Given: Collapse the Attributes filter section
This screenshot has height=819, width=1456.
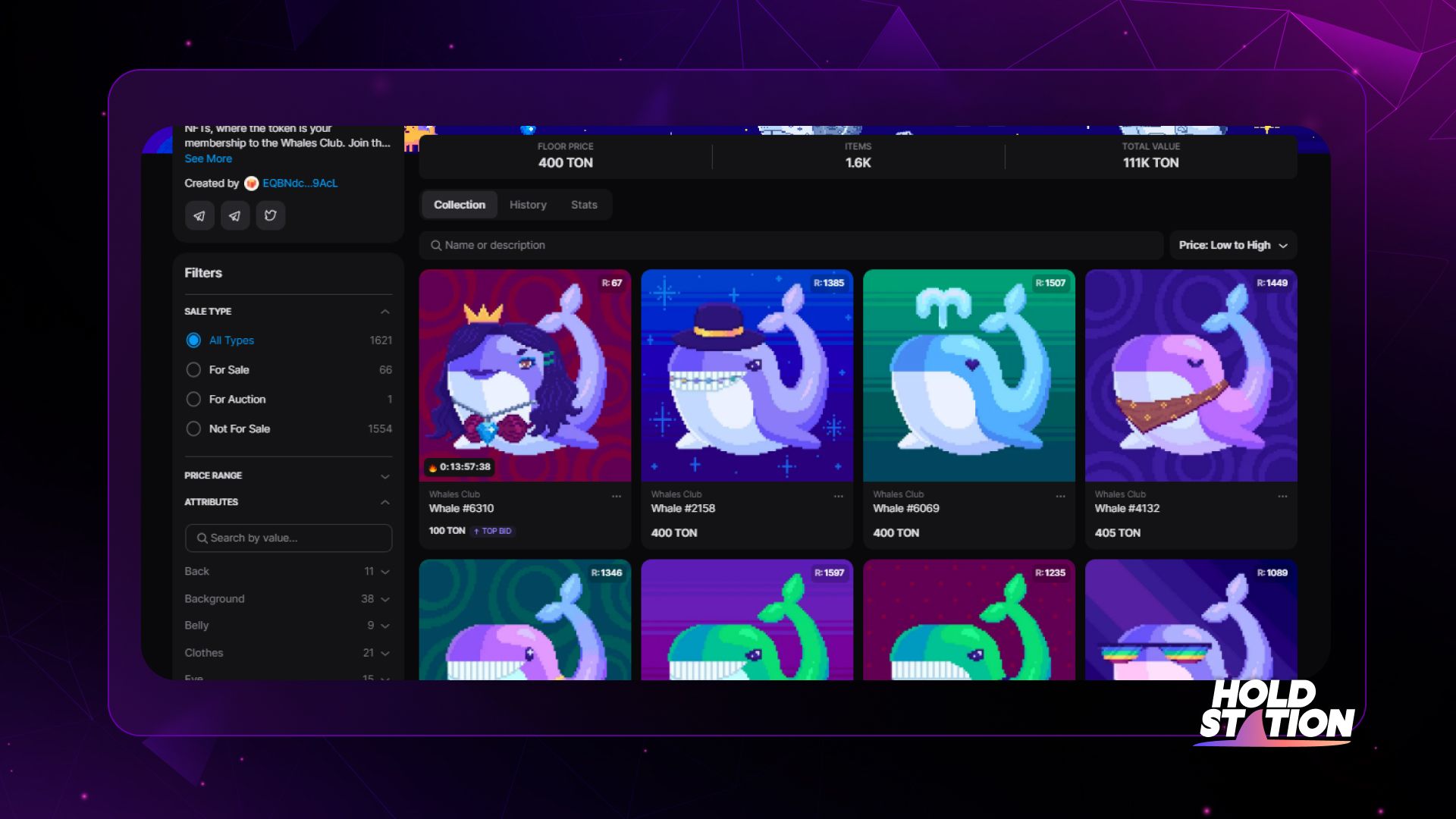Looking at the screenshot, I should click(385, 503).
